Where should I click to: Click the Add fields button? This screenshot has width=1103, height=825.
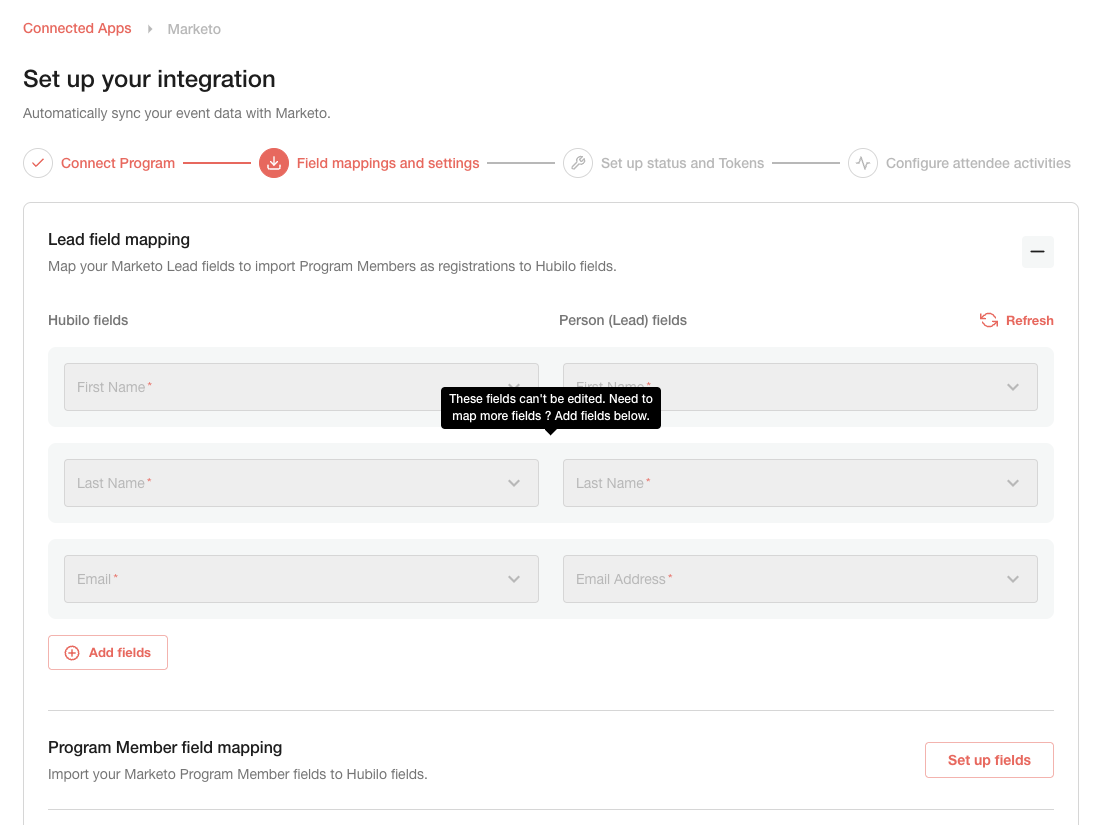[x=107, y=652]
